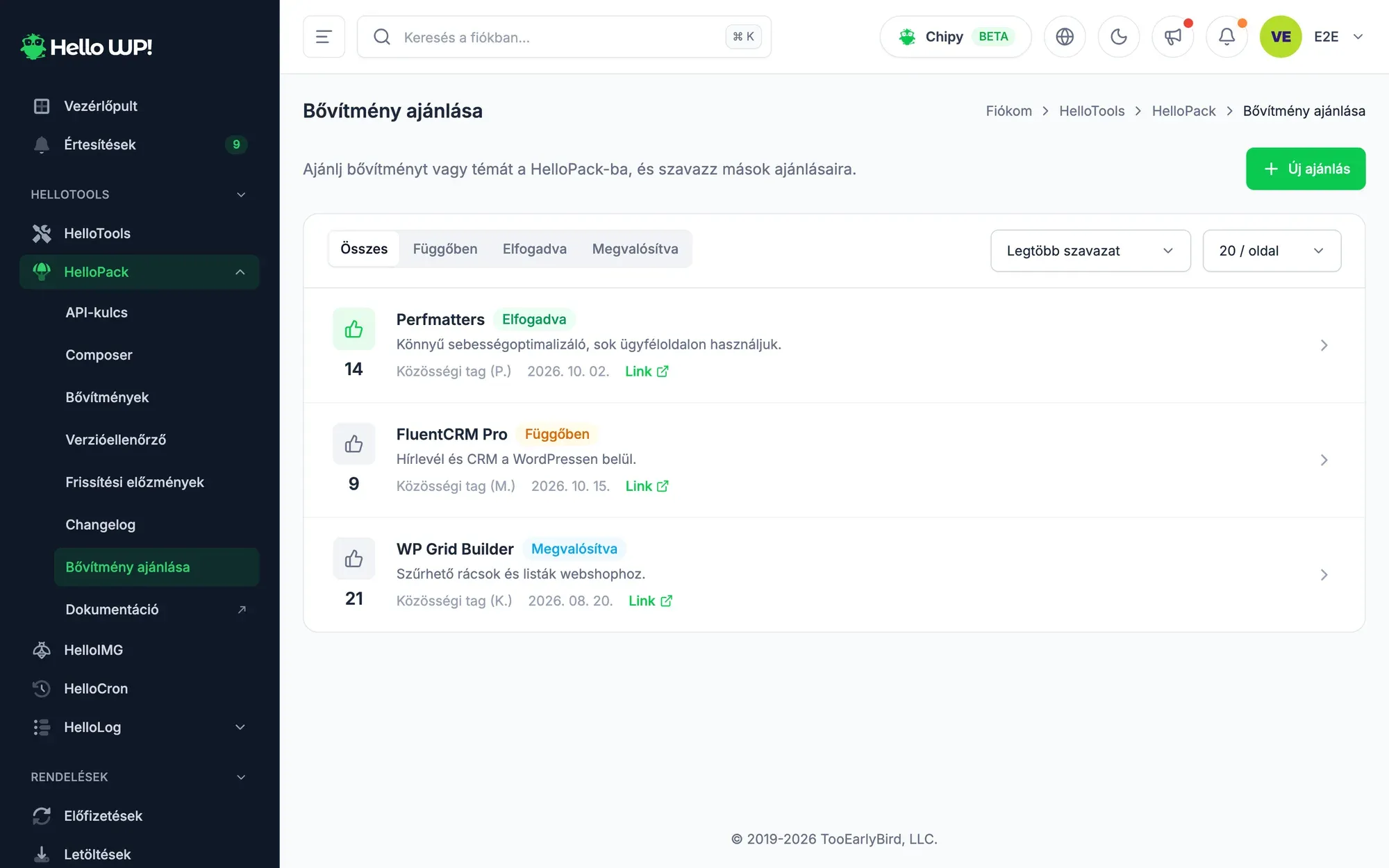Upvote the WP Grid Builder suggestion
1389x868 pixels.
pyautogui.click(x=354, y=558)
